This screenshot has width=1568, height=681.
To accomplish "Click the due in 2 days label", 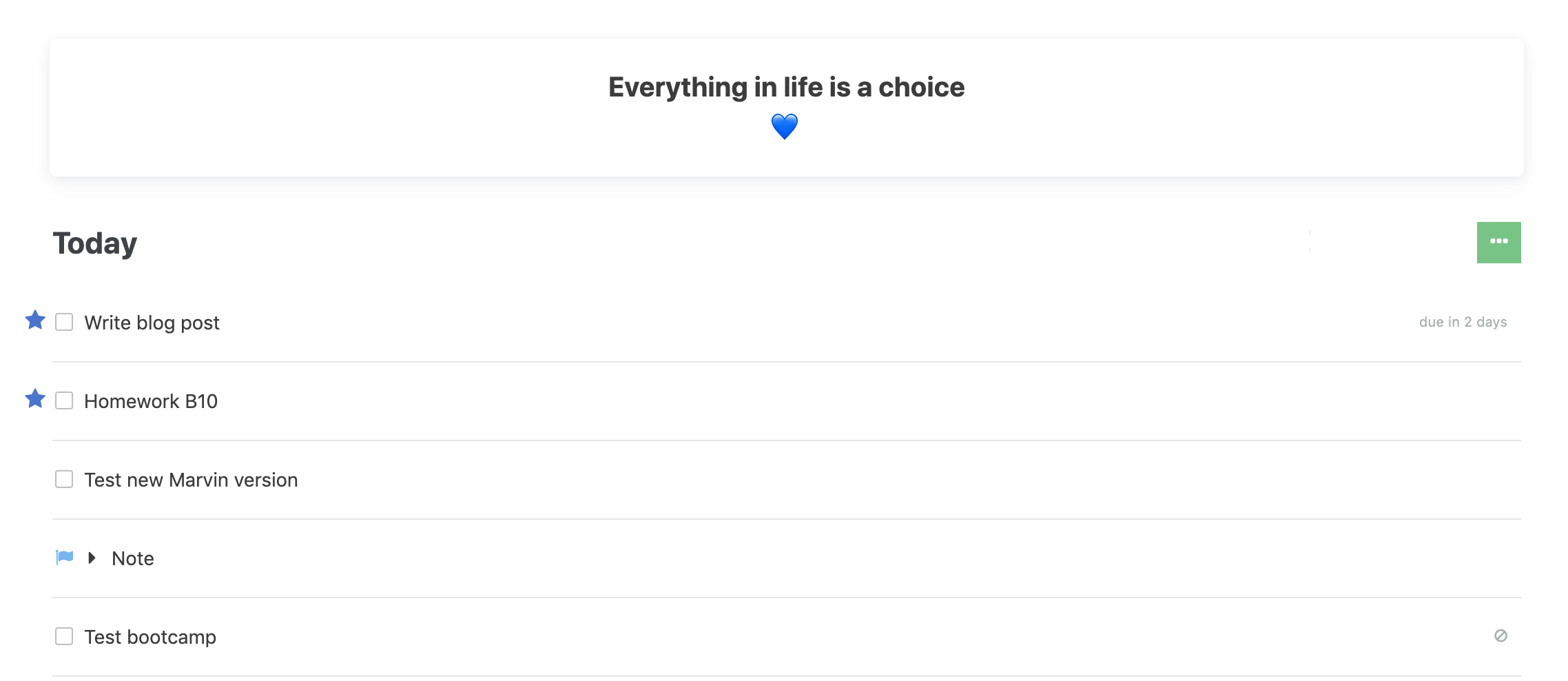I will 1463,322.
